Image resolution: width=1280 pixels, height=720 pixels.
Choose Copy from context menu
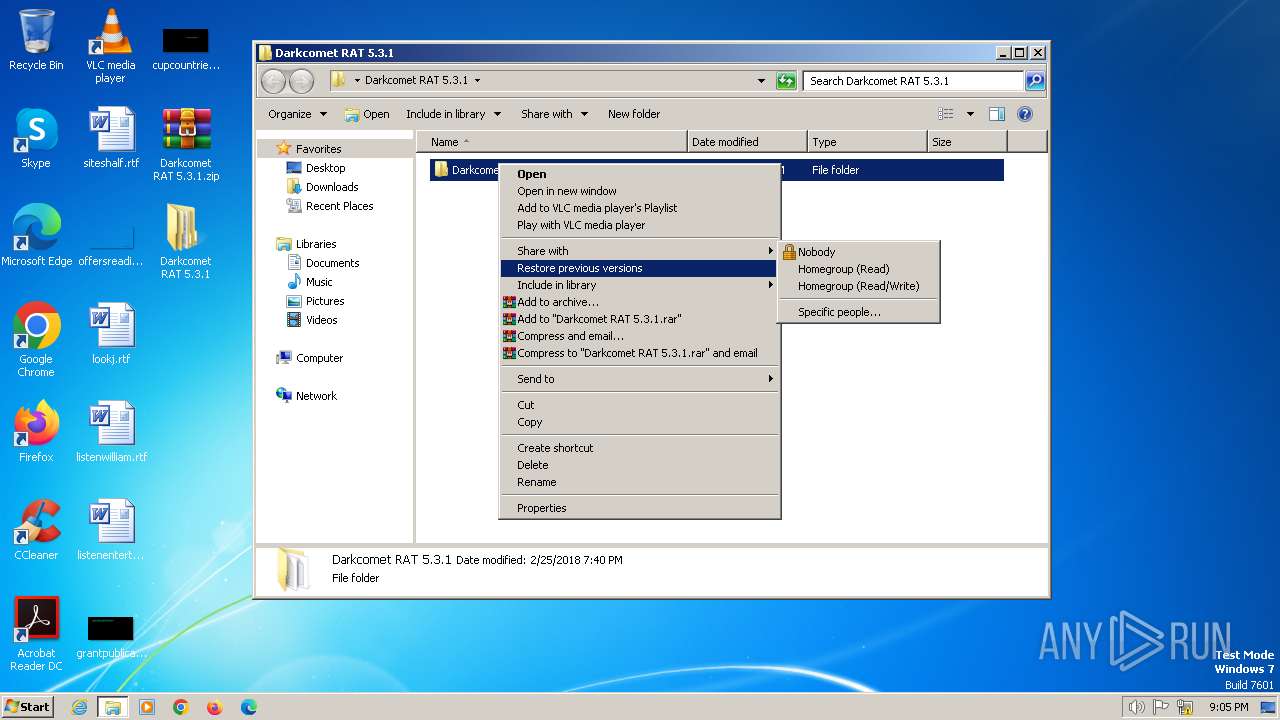639,422
